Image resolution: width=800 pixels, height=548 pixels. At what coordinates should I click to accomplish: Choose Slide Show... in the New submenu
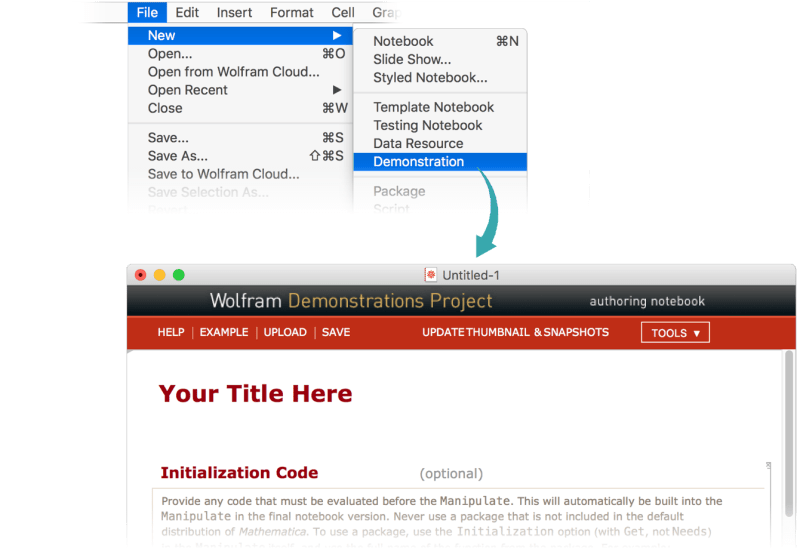[440, 59]
